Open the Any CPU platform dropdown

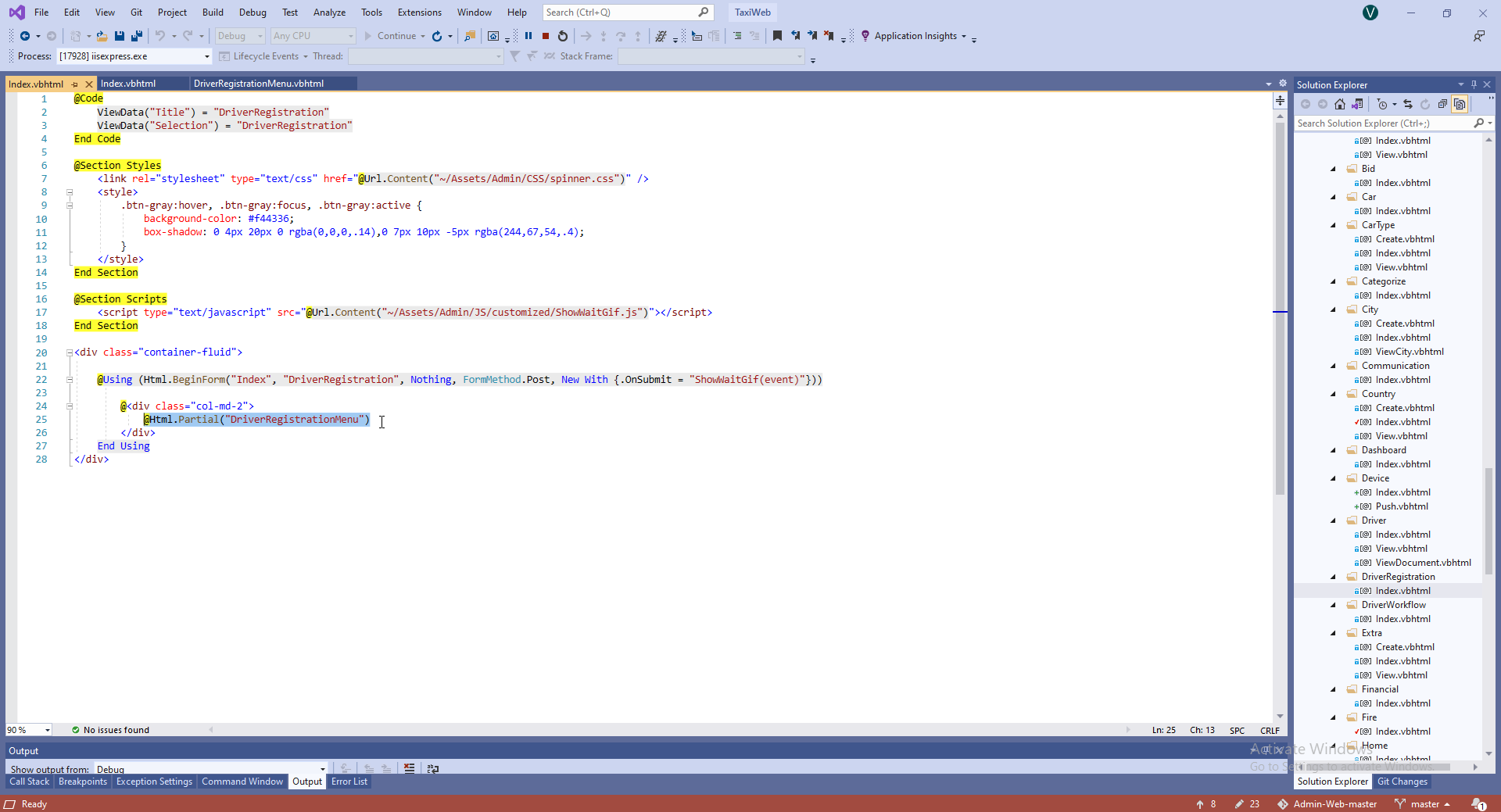pos(313,36)
